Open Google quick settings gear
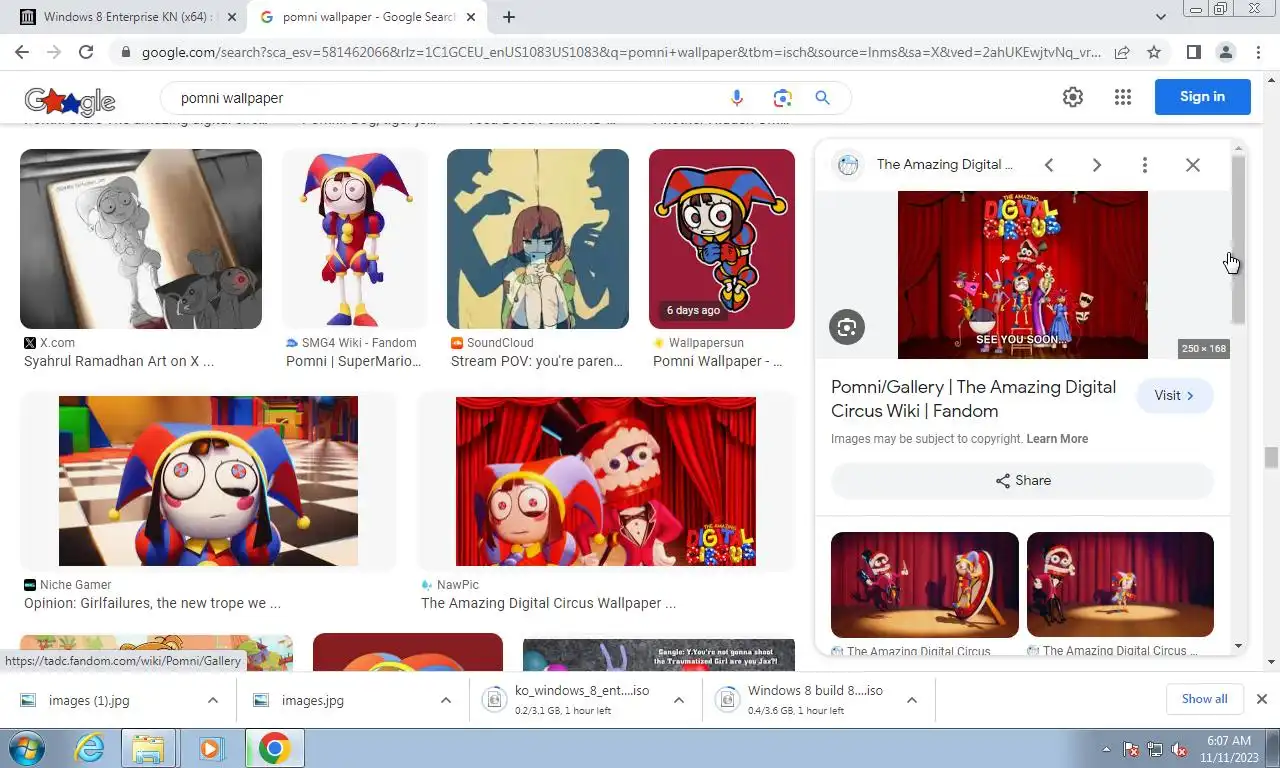Image resolution: width=1280 pixels, height=768 pixels. tap(1073, 97)
